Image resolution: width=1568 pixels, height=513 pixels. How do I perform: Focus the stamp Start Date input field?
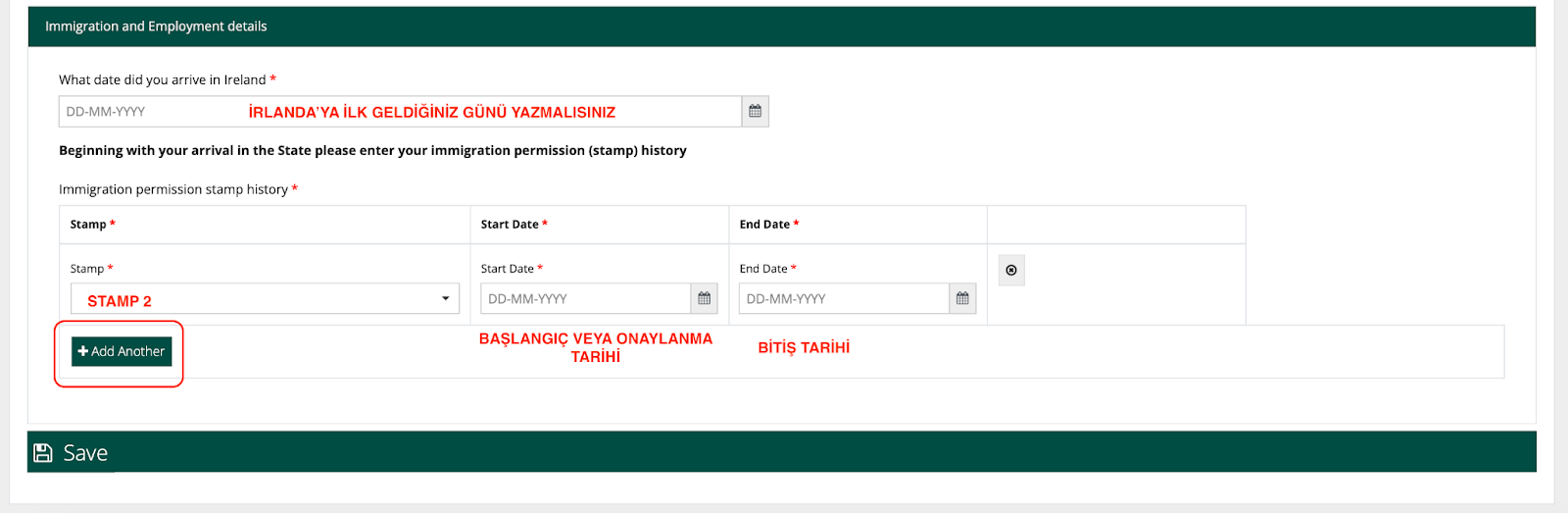pos(586,298)
